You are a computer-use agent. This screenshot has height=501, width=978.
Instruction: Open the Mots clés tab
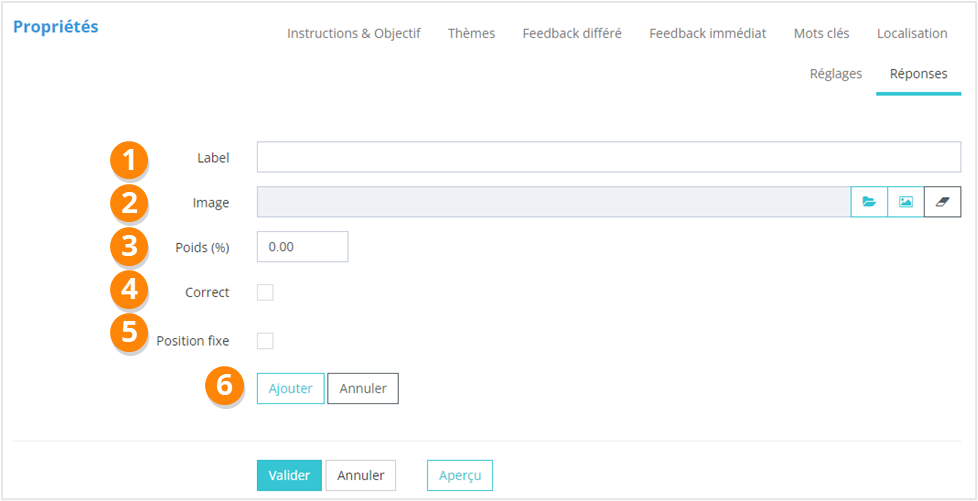click(821, 33)
